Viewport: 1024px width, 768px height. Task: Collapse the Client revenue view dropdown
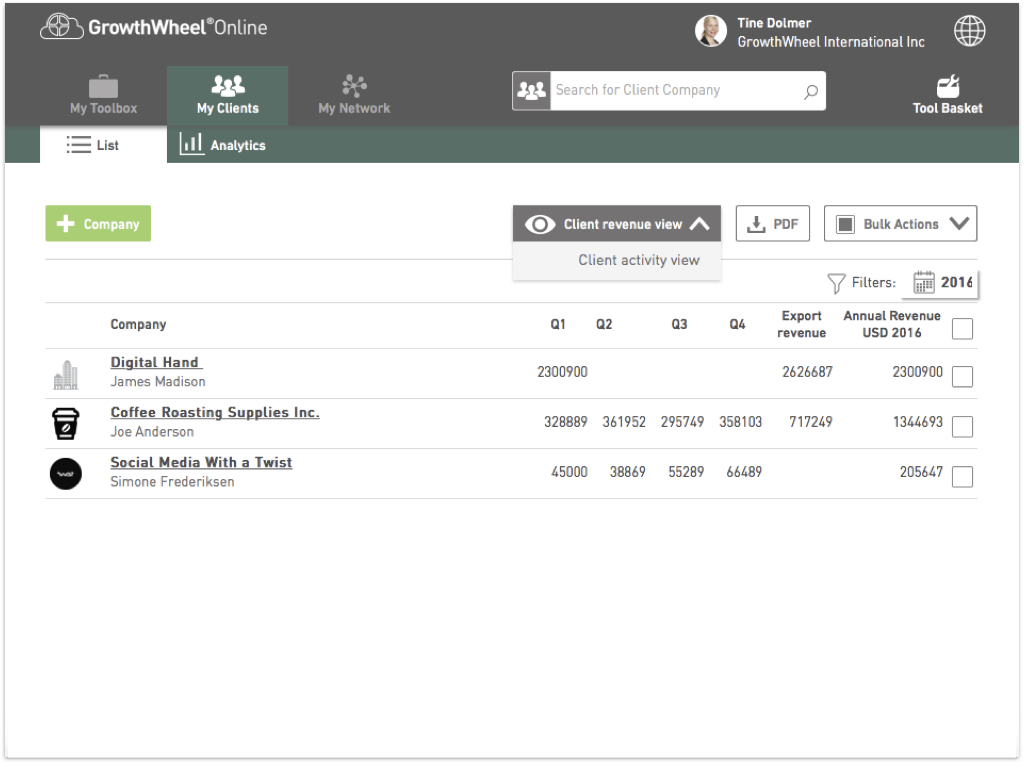pyautogui.click(x=616, y=224)
